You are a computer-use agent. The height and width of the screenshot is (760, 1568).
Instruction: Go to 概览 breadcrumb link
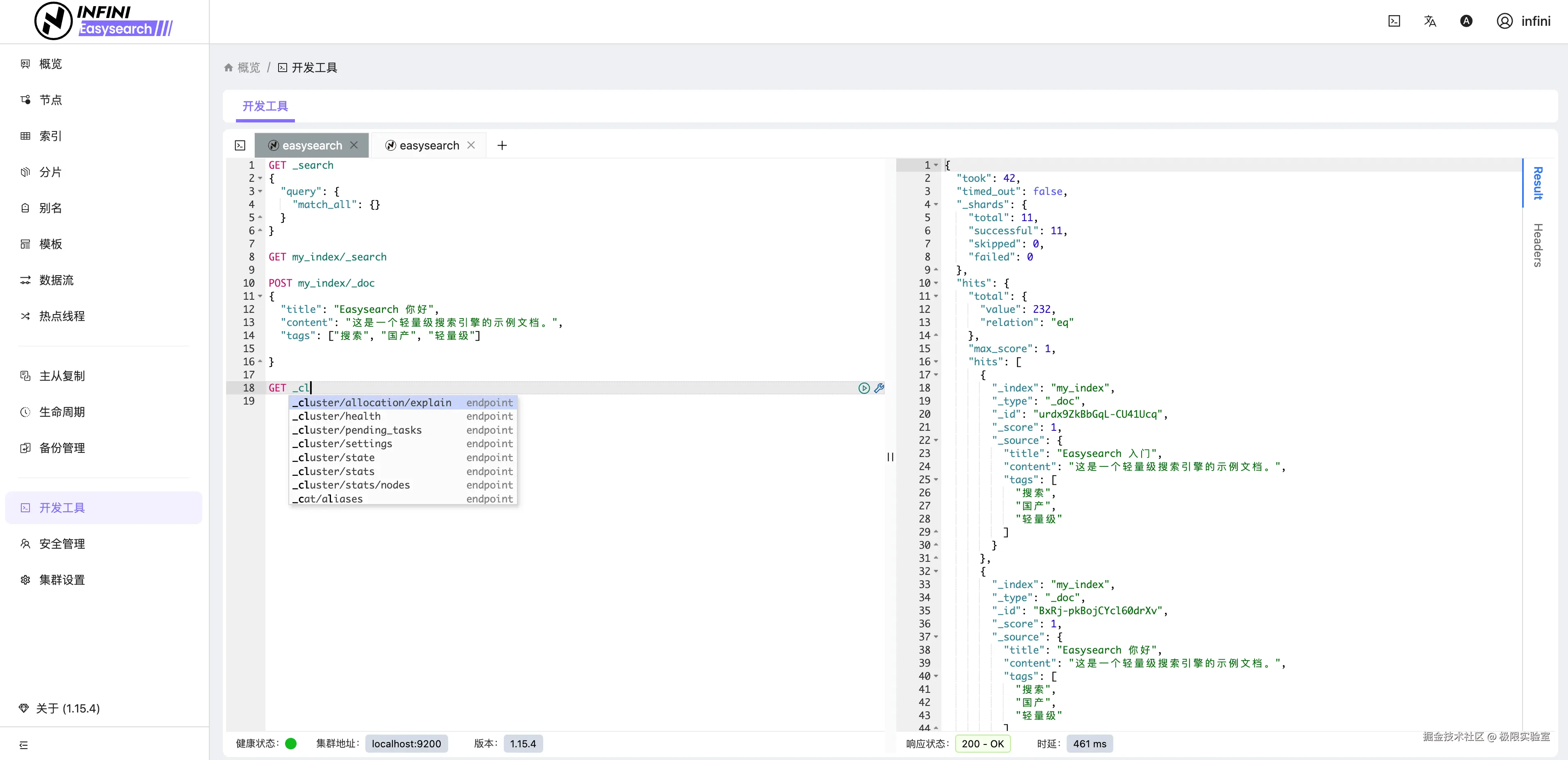pos(248,68)
